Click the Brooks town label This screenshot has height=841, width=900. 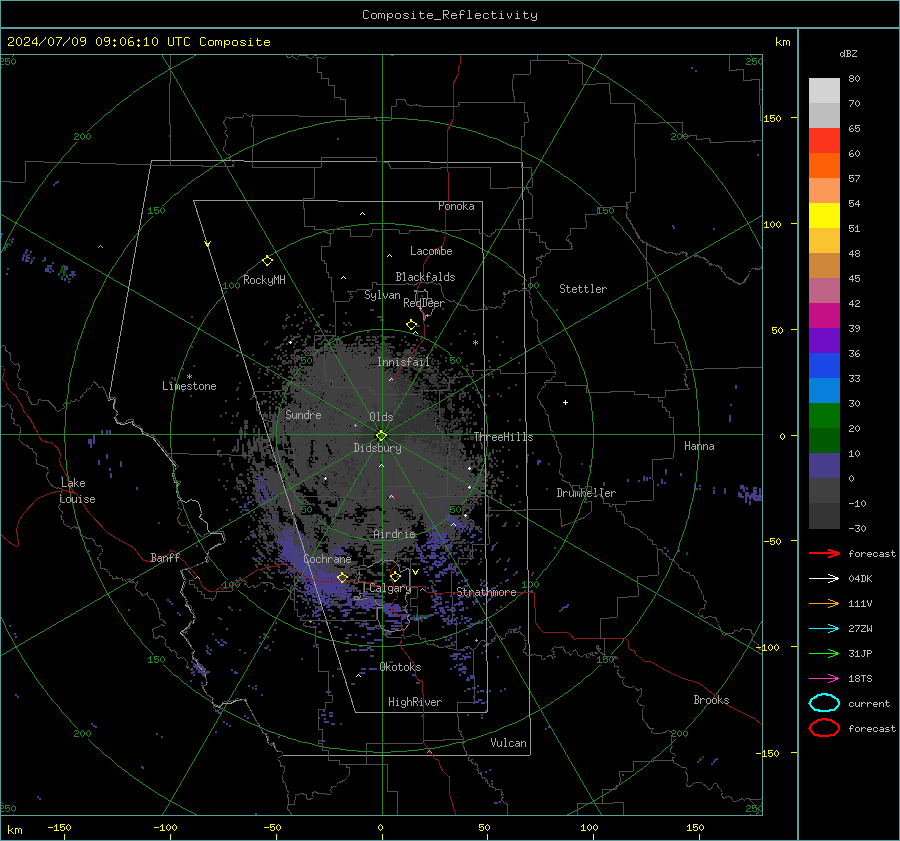pos(711,700)
